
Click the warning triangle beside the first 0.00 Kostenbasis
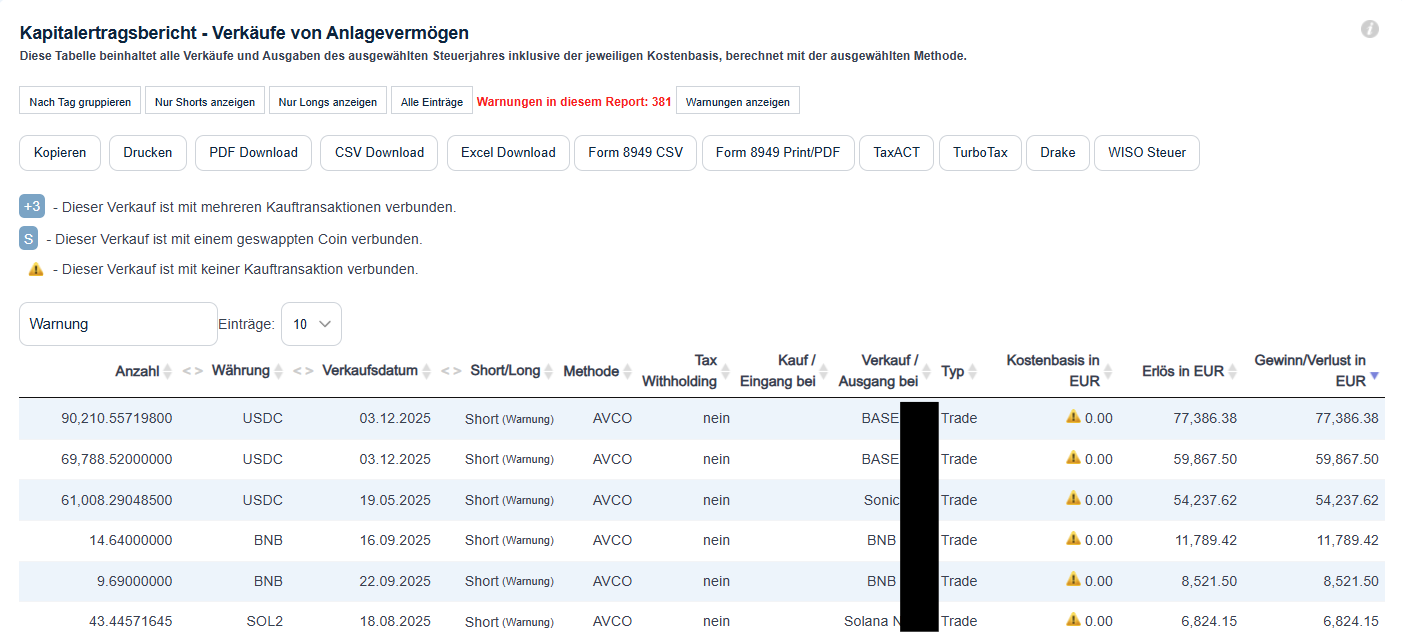coord(1073,418)
